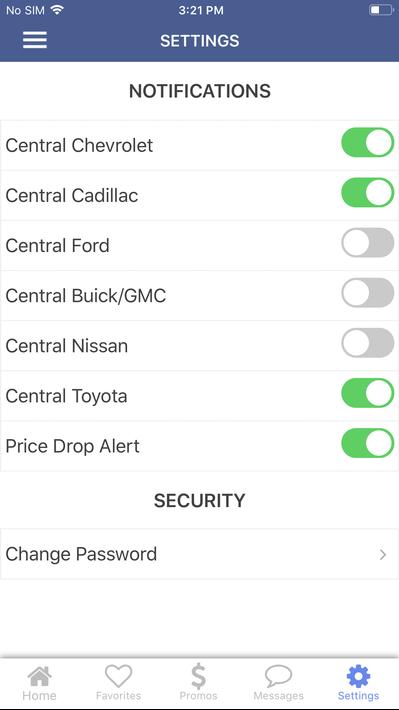Screen dimensions: 399x710
Task: Turn on Central Nissan notifications
Action: click(367, 343)
